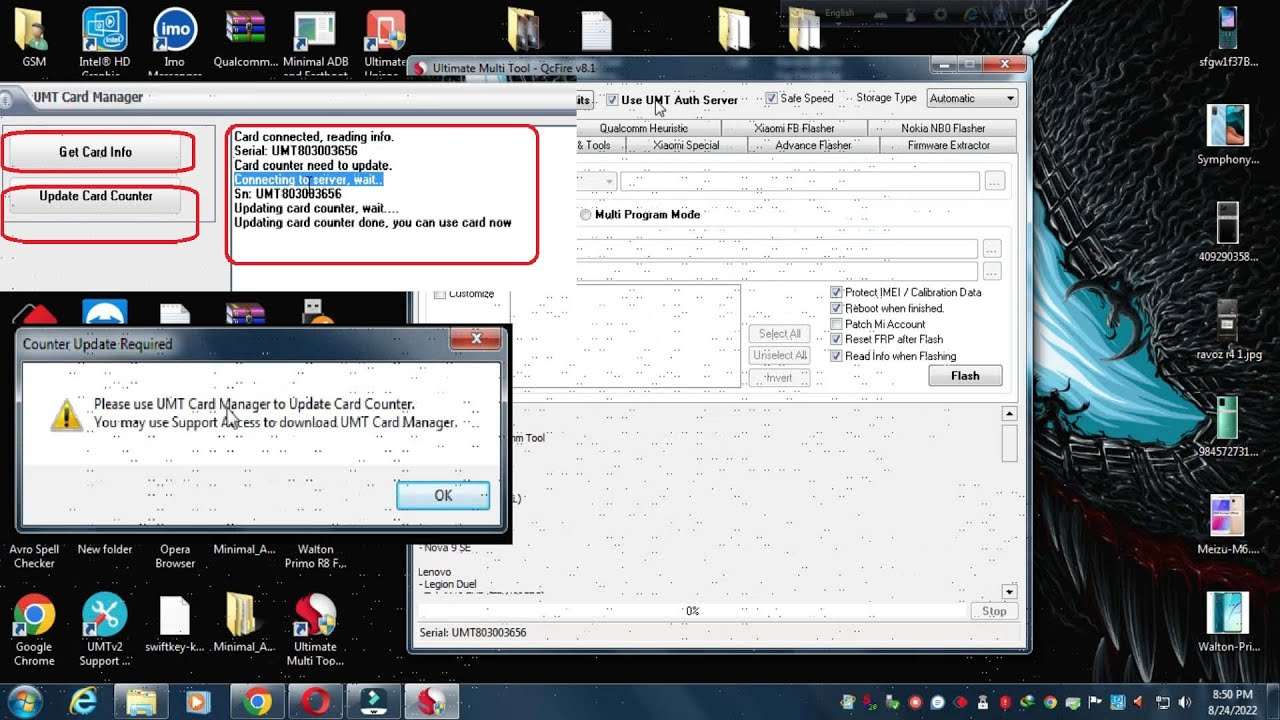The width and height of the screenshot is (1280, 720).
Task: Open the GSM desktop icon
Action: tap(34, 38)
